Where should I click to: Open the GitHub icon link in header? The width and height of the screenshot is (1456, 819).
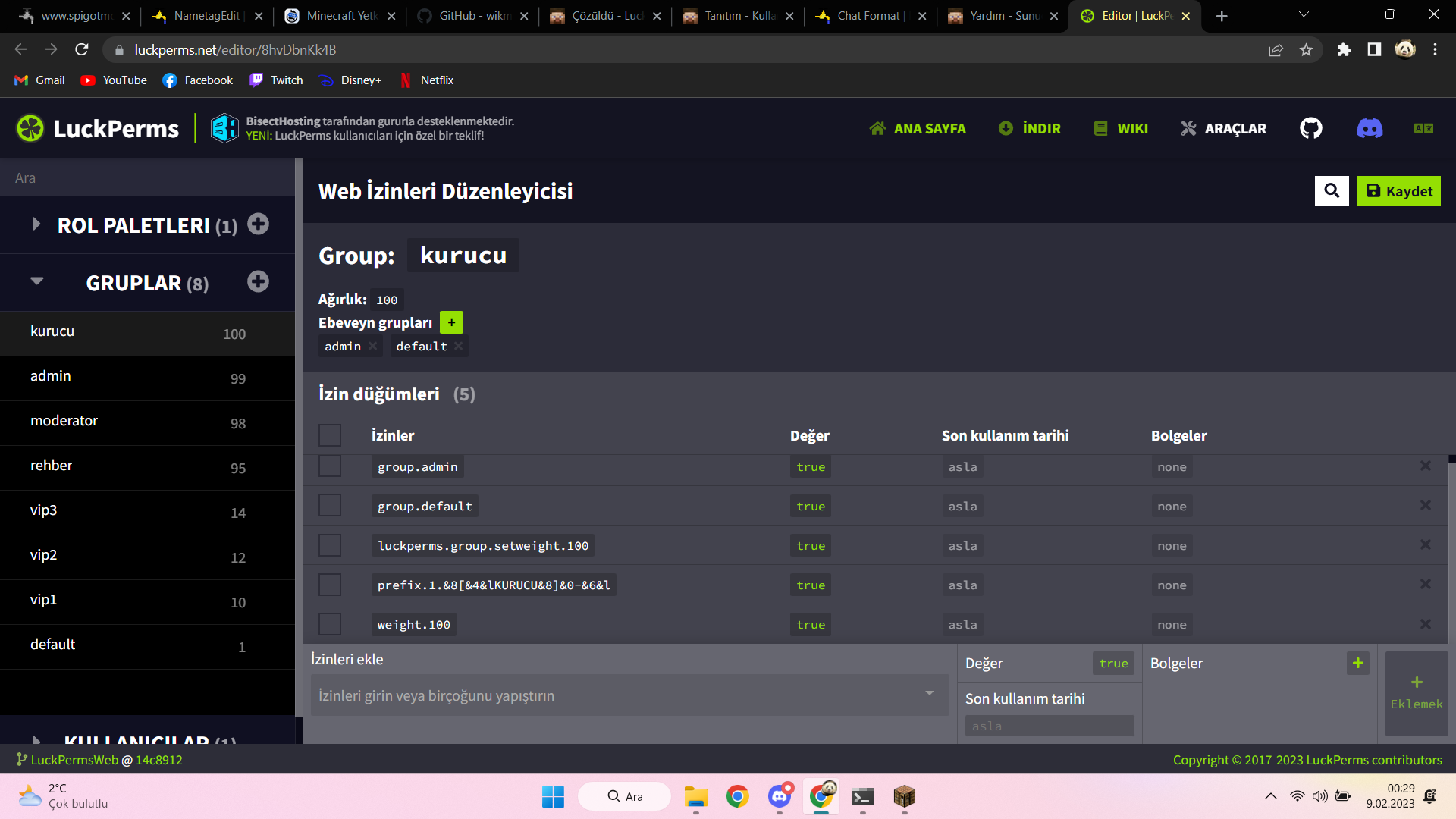tap(1310, 128)
